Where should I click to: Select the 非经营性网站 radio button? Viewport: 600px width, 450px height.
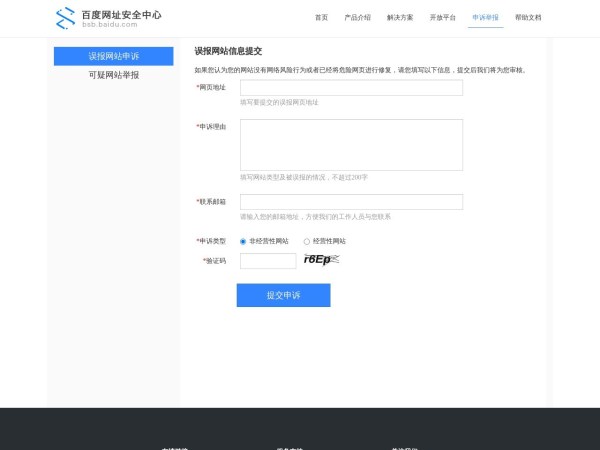pyautogui.click(x=243, y=241)
